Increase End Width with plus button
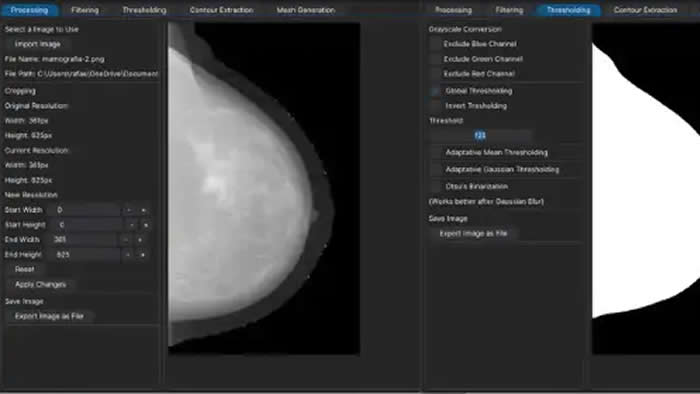700x394 pixels. point(140,240)
